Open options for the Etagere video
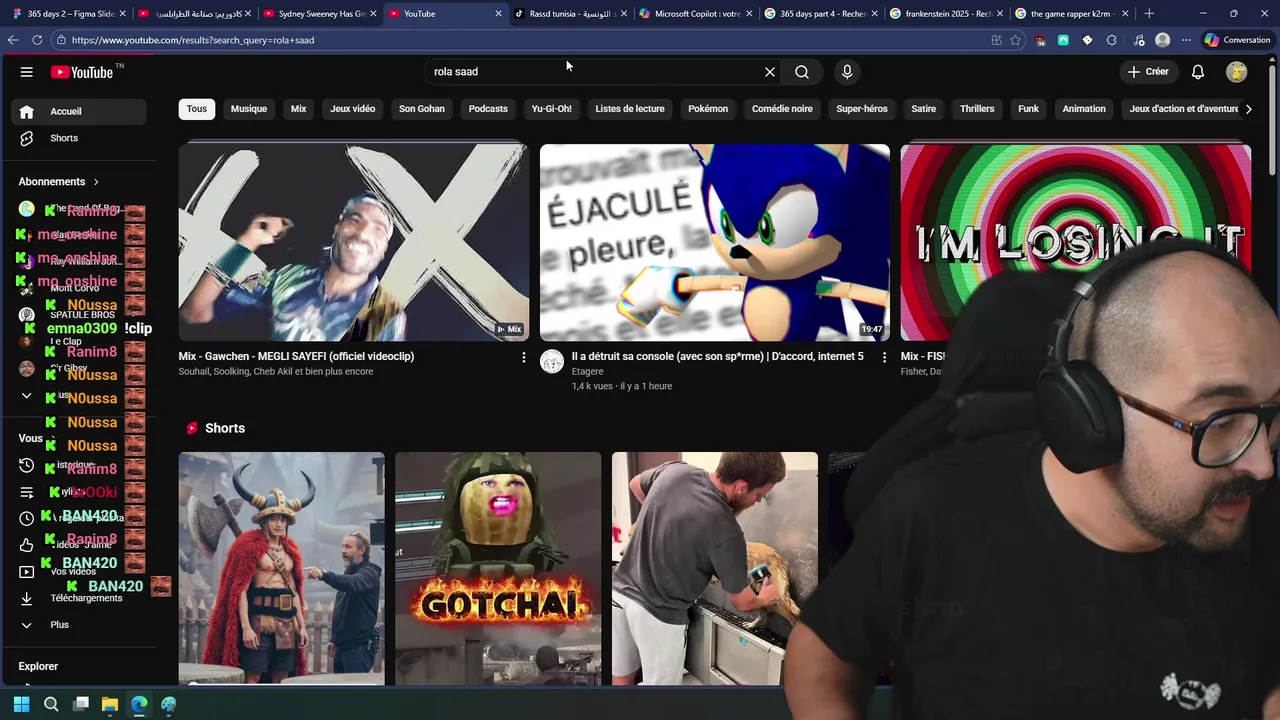The image size is (1280, 720). (884, 357)
